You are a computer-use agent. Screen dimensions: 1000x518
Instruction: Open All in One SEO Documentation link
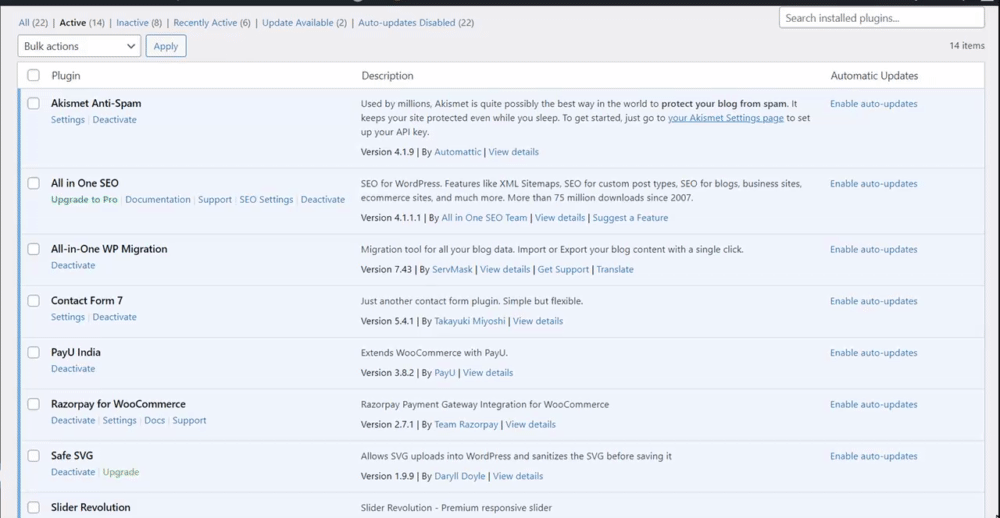point(158,200)
